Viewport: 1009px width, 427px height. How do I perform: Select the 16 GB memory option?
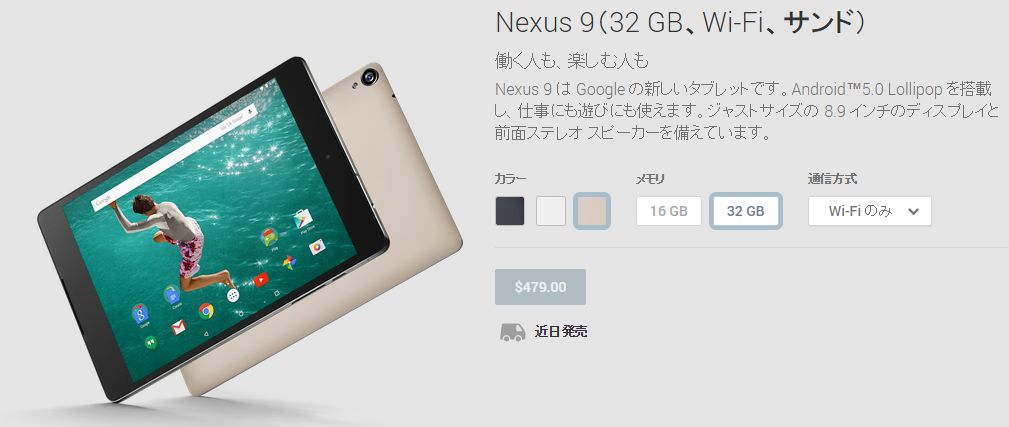pos(669,211)
